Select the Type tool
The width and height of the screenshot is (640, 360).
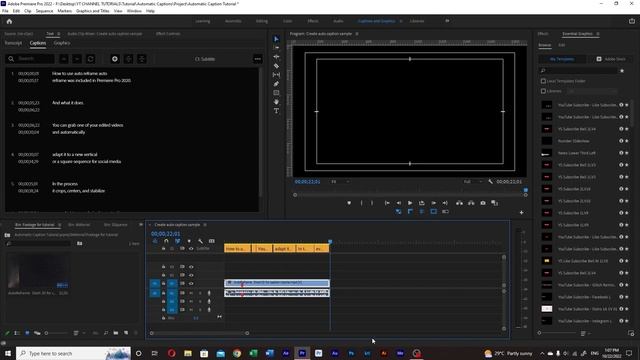point(276,111)
